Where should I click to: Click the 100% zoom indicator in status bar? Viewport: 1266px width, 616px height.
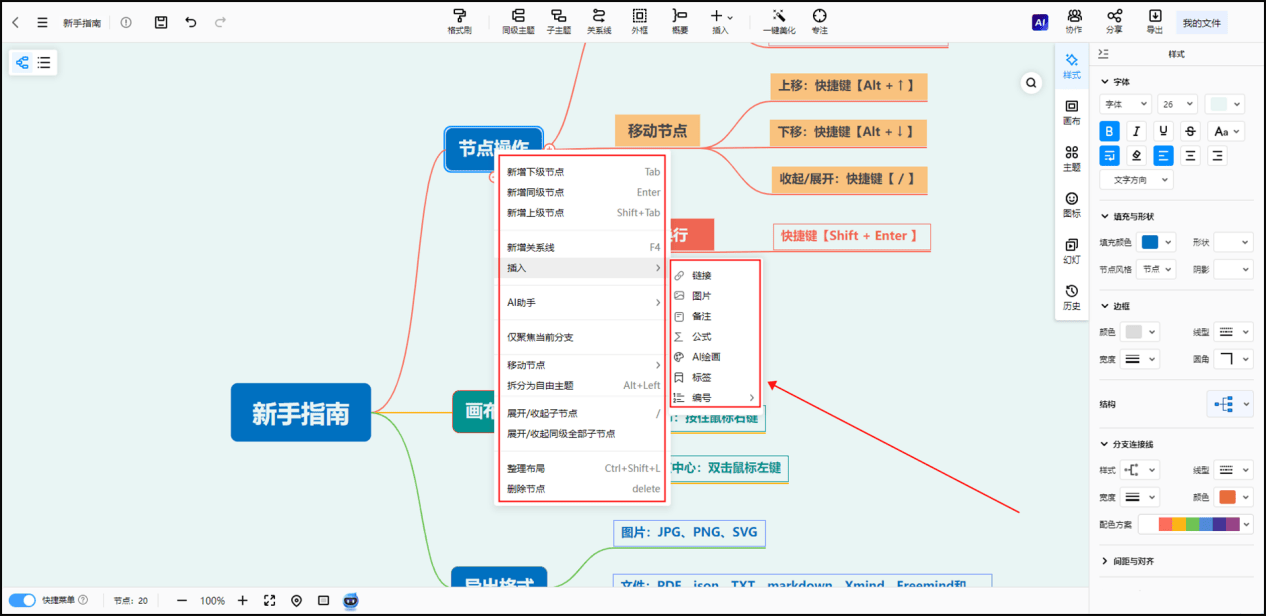click(x=212, y=601)
